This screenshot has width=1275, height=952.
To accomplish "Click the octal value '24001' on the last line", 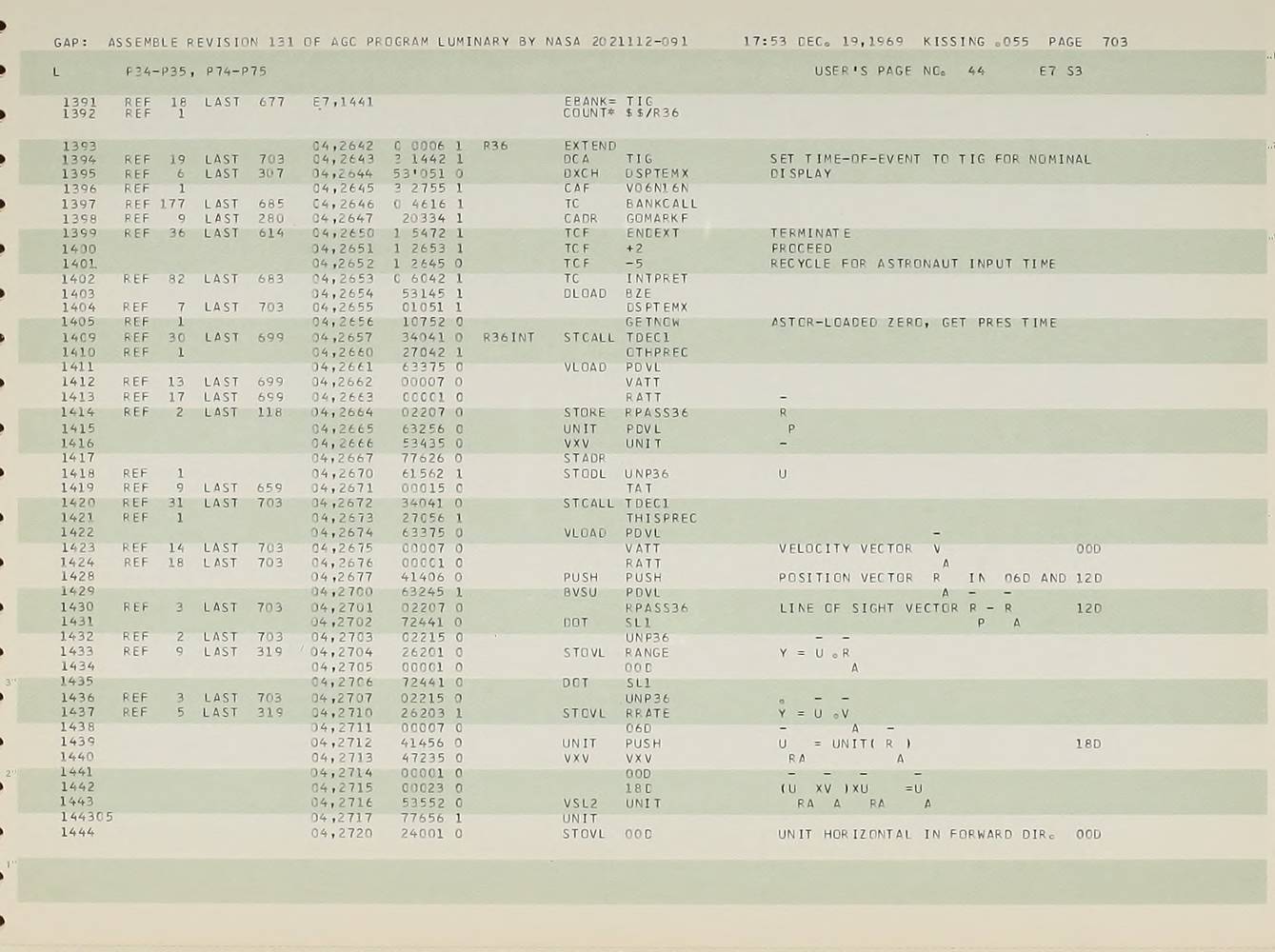I will (x=423, y=834).
